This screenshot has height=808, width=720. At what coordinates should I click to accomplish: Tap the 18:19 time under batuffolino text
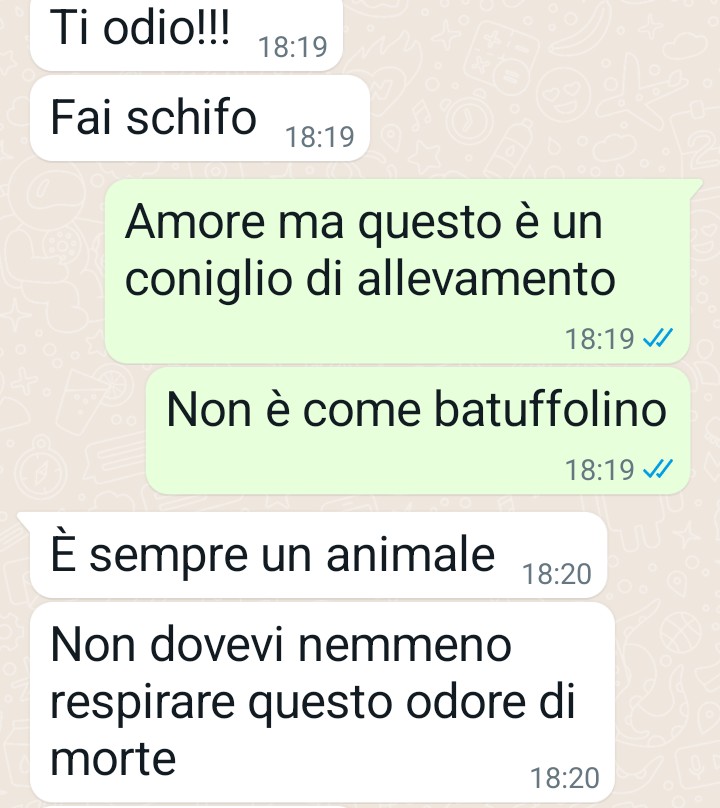tap(600, 469)
